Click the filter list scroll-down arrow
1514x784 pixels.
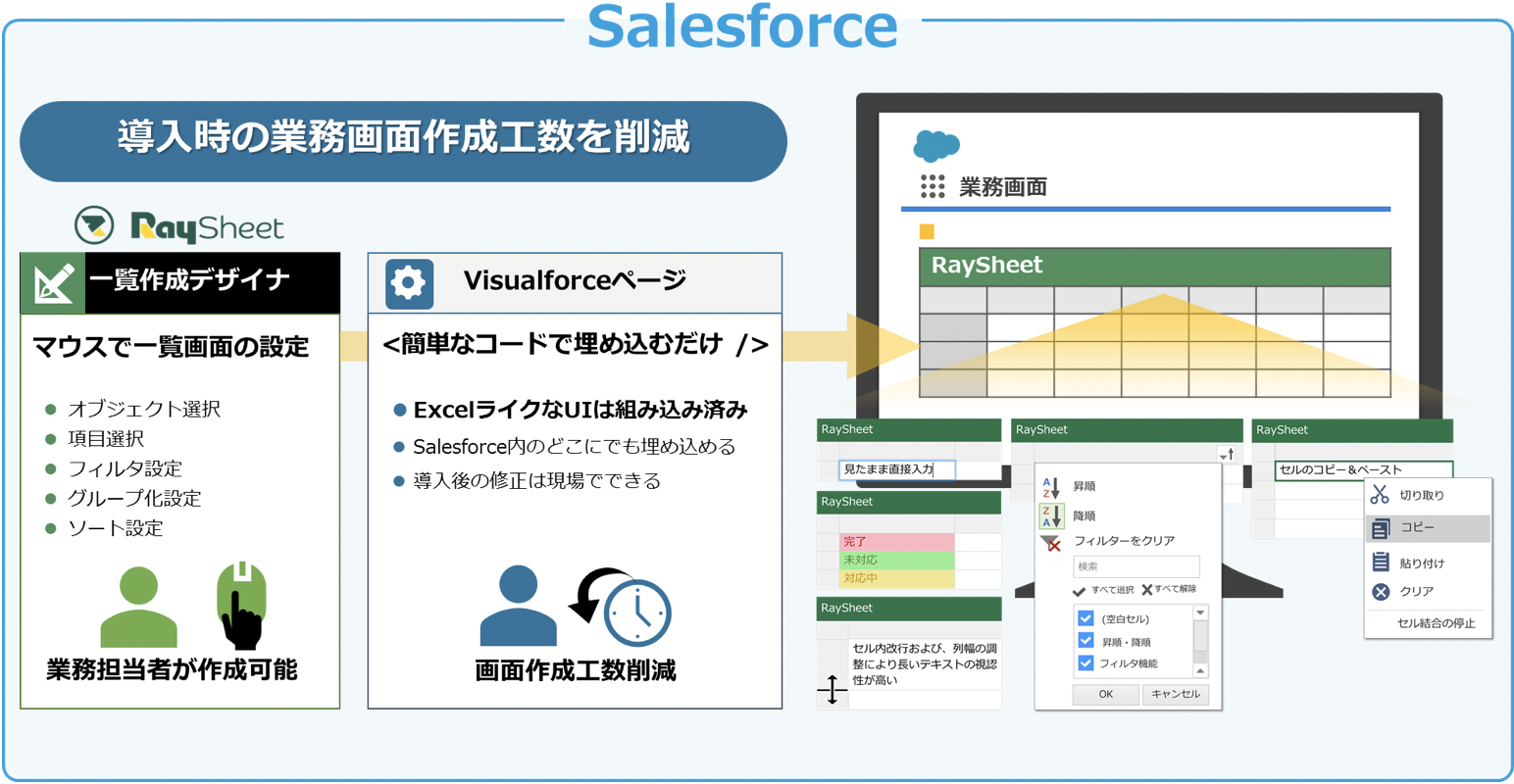pyautogui.click(x=1200, y=613)
